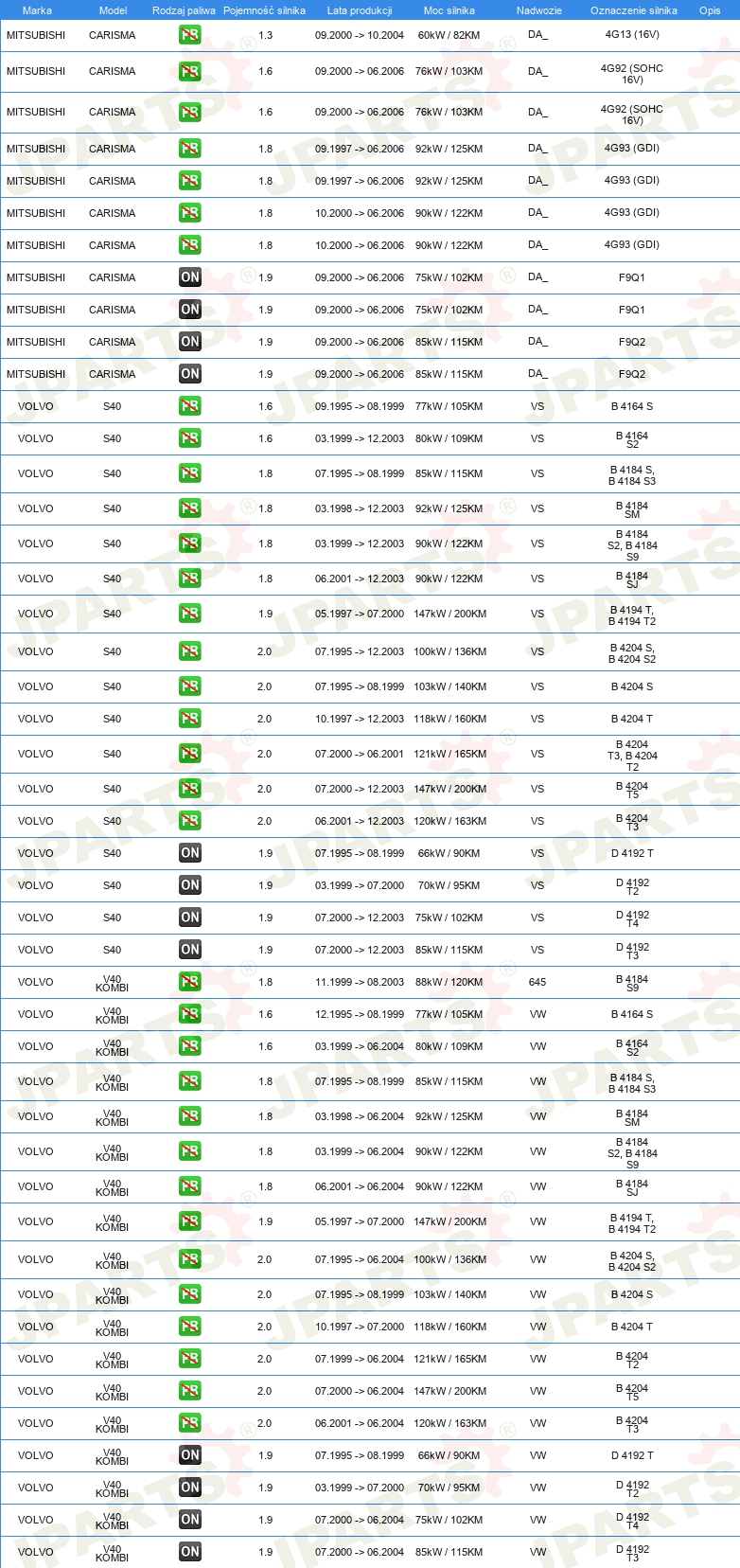Select production years 09.2000 -> 10.2004
Screen dimensions: 740x1568
pos(360,35)
